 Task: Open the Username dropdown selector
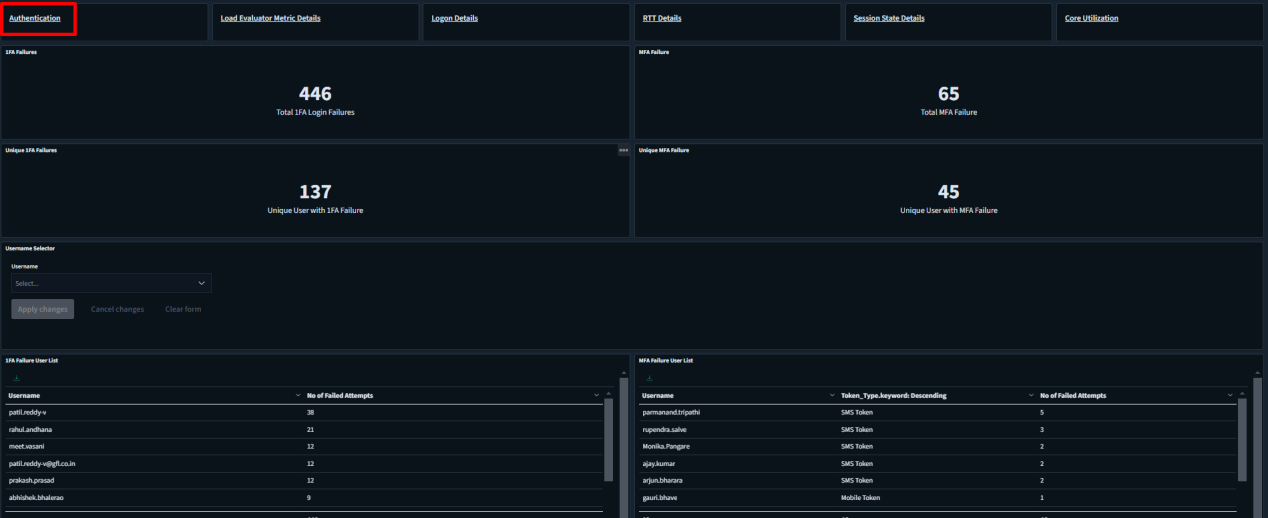tap(111, 284)
